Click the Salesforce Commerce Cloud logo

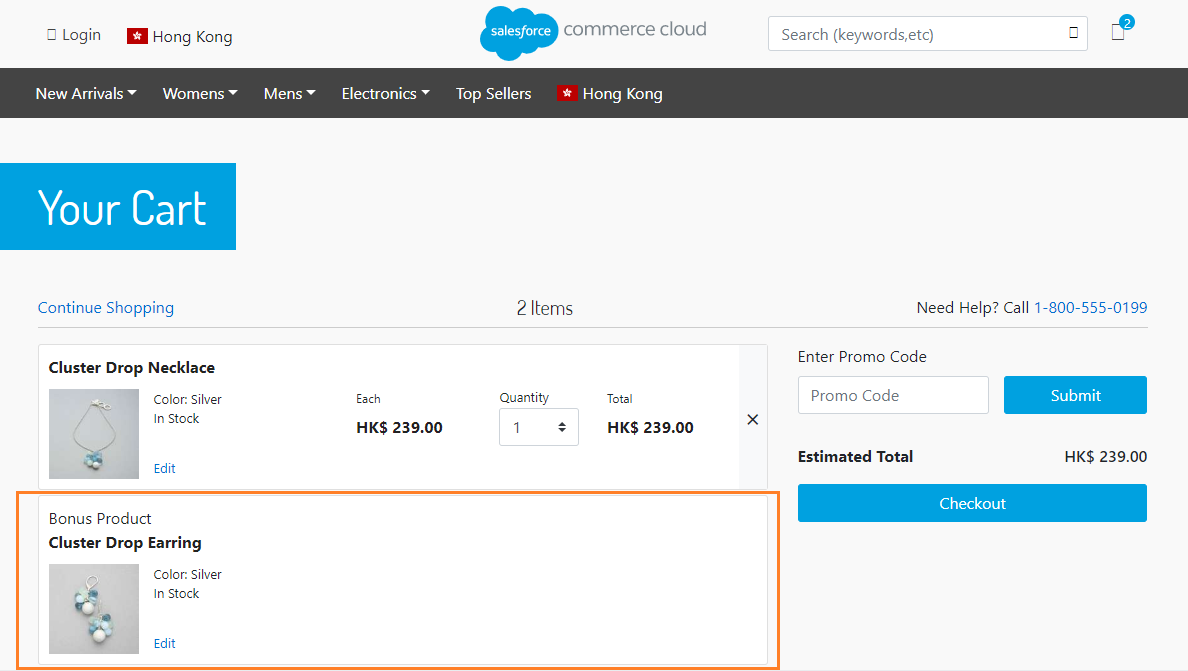click(593, 32)
